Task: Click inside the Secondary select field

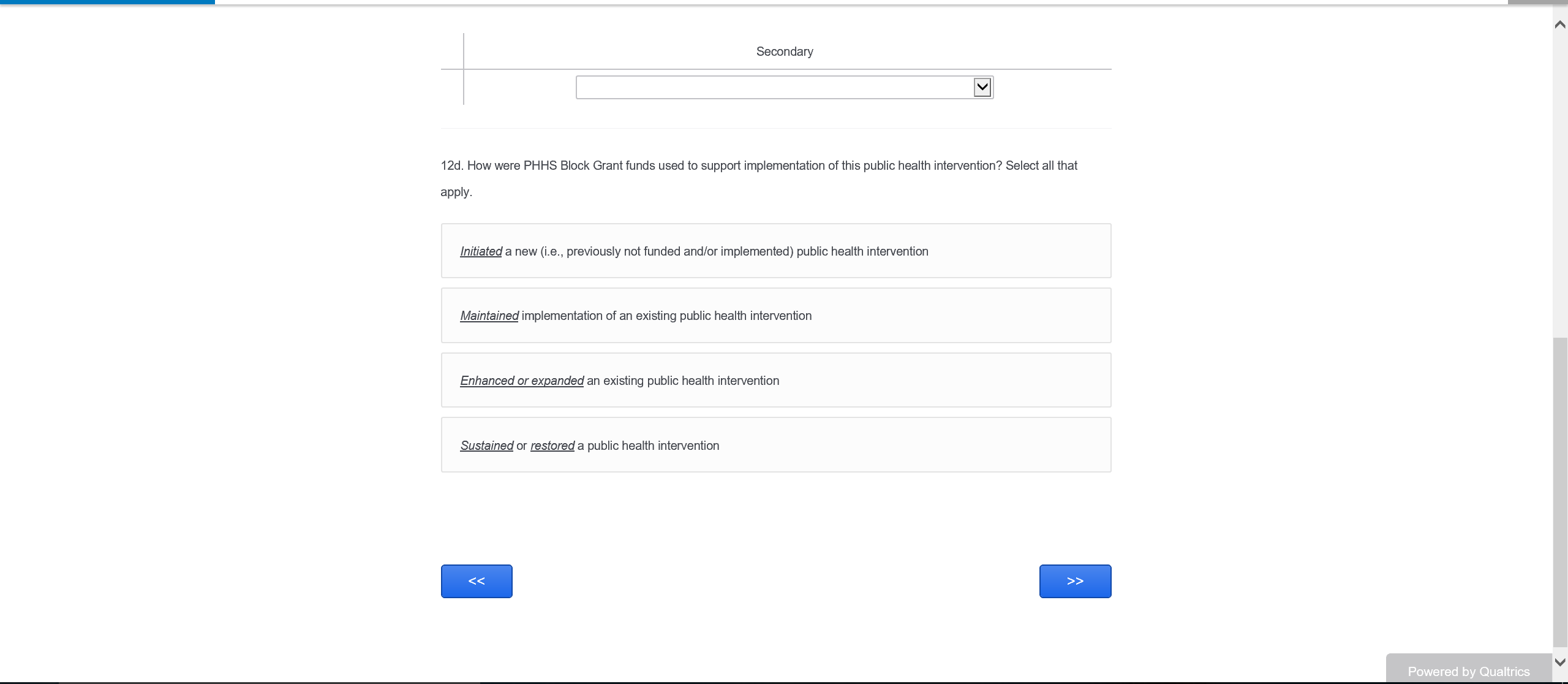Action: (773, 87)
